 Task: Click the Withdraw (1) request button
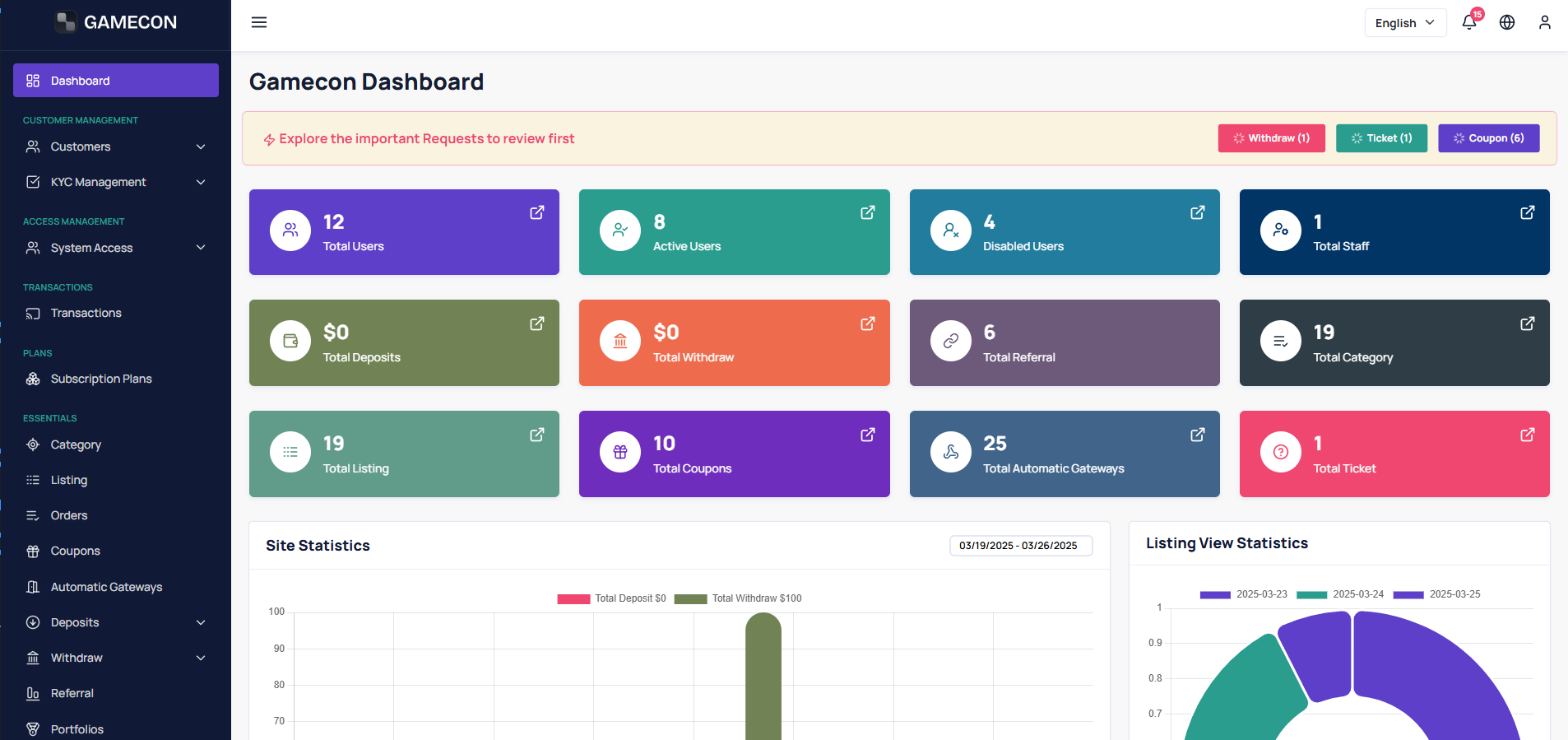pyautogui.click(x=1272, y=138)
